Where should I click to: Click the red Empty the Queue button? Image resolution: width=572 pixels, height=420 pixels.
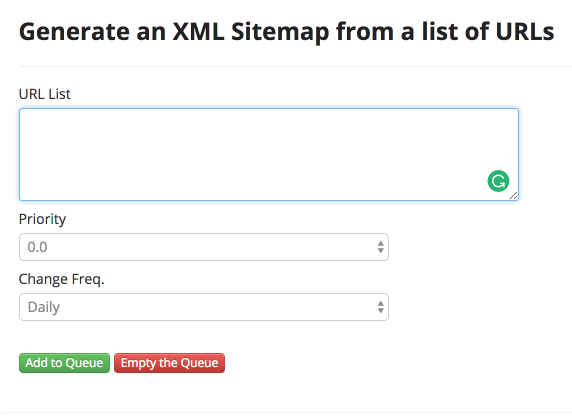169,363
